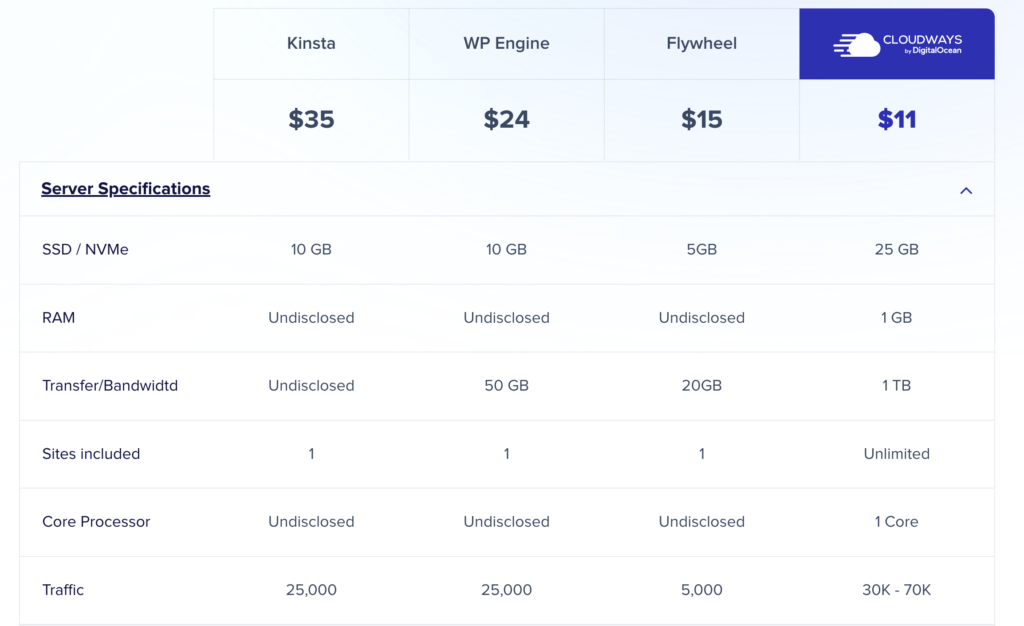The height and width of the screenshot is (626, 1024).
Task: Click the RAM row label
Action: [x=59, y=318]
